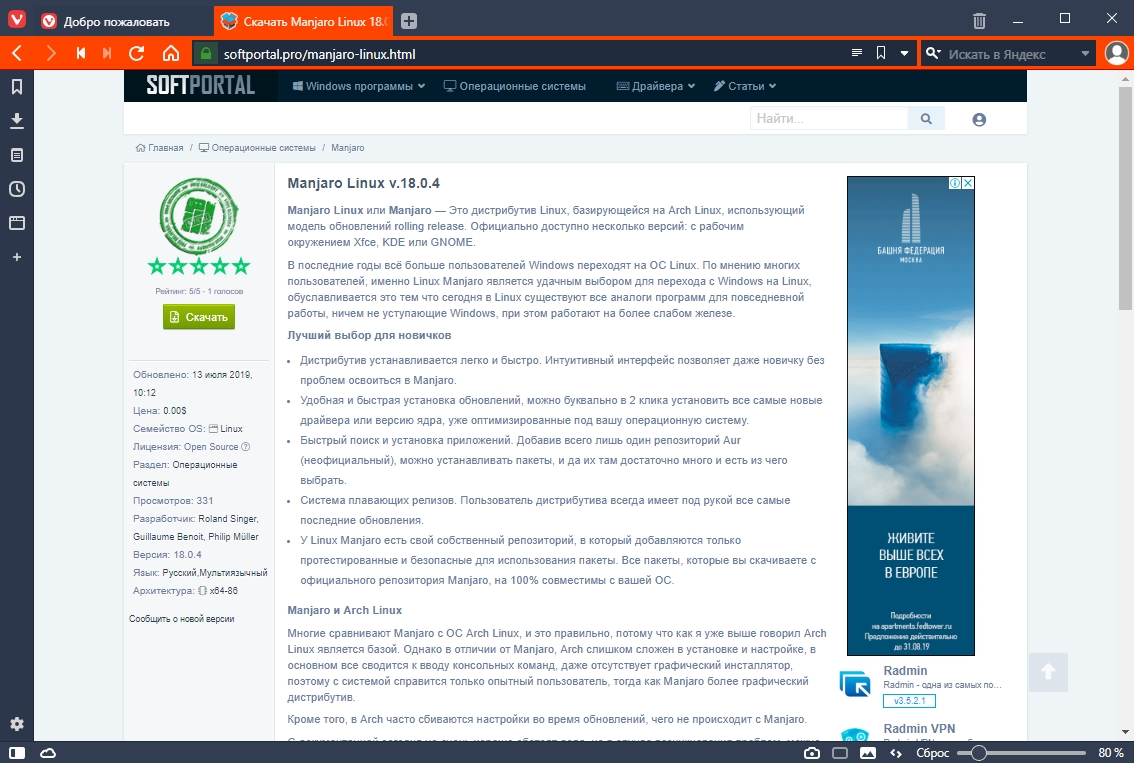
Task: Click the green star rating
Action: click(x=199, y=267)
